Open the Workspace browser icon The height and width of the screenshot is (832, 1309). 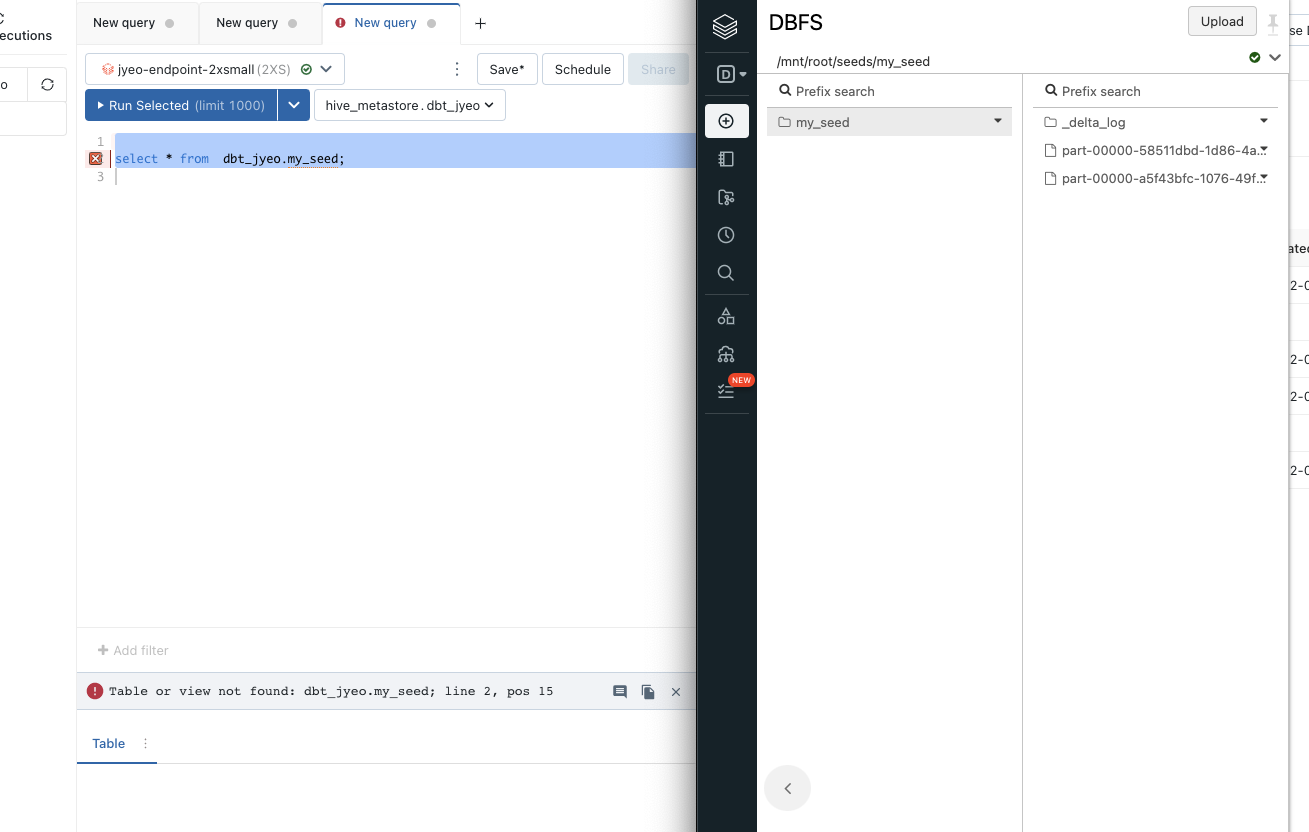click(726, 158)
